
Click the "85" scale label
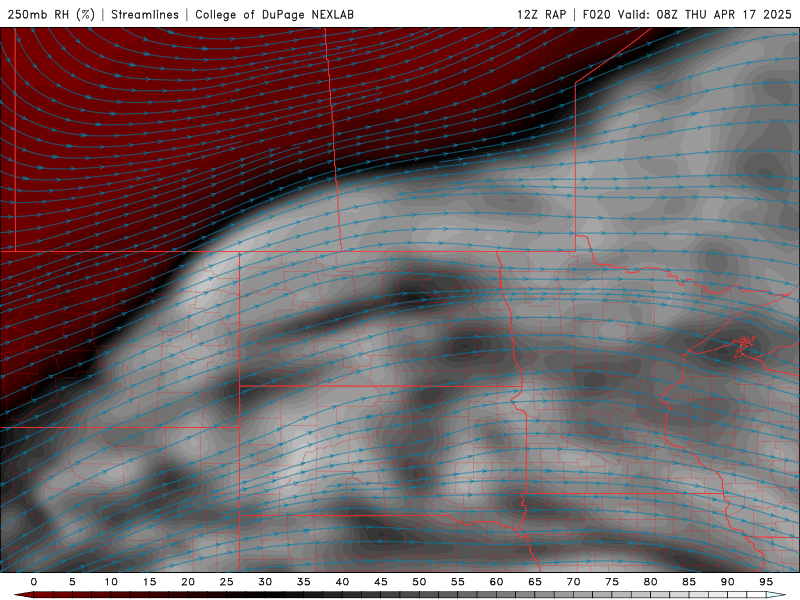coord(689,582)
